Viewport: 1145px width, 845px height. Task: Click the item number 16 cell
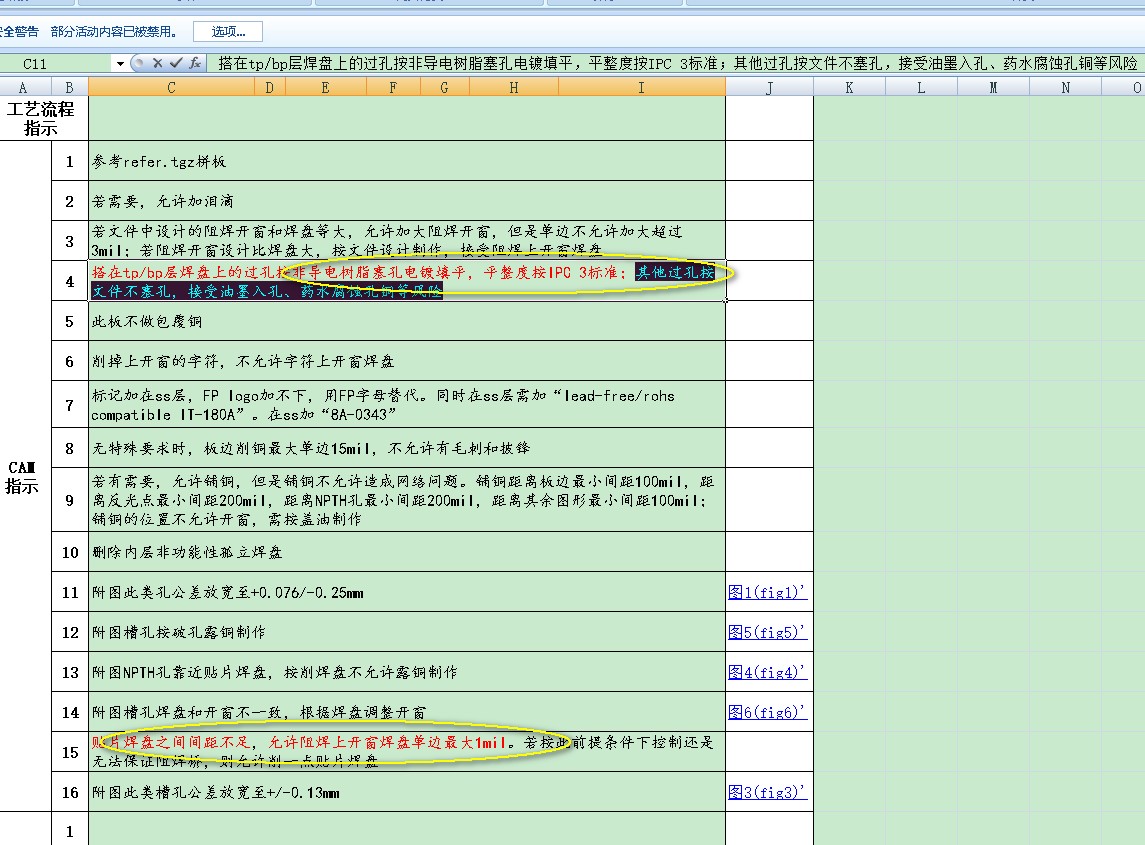click(70, 792)
